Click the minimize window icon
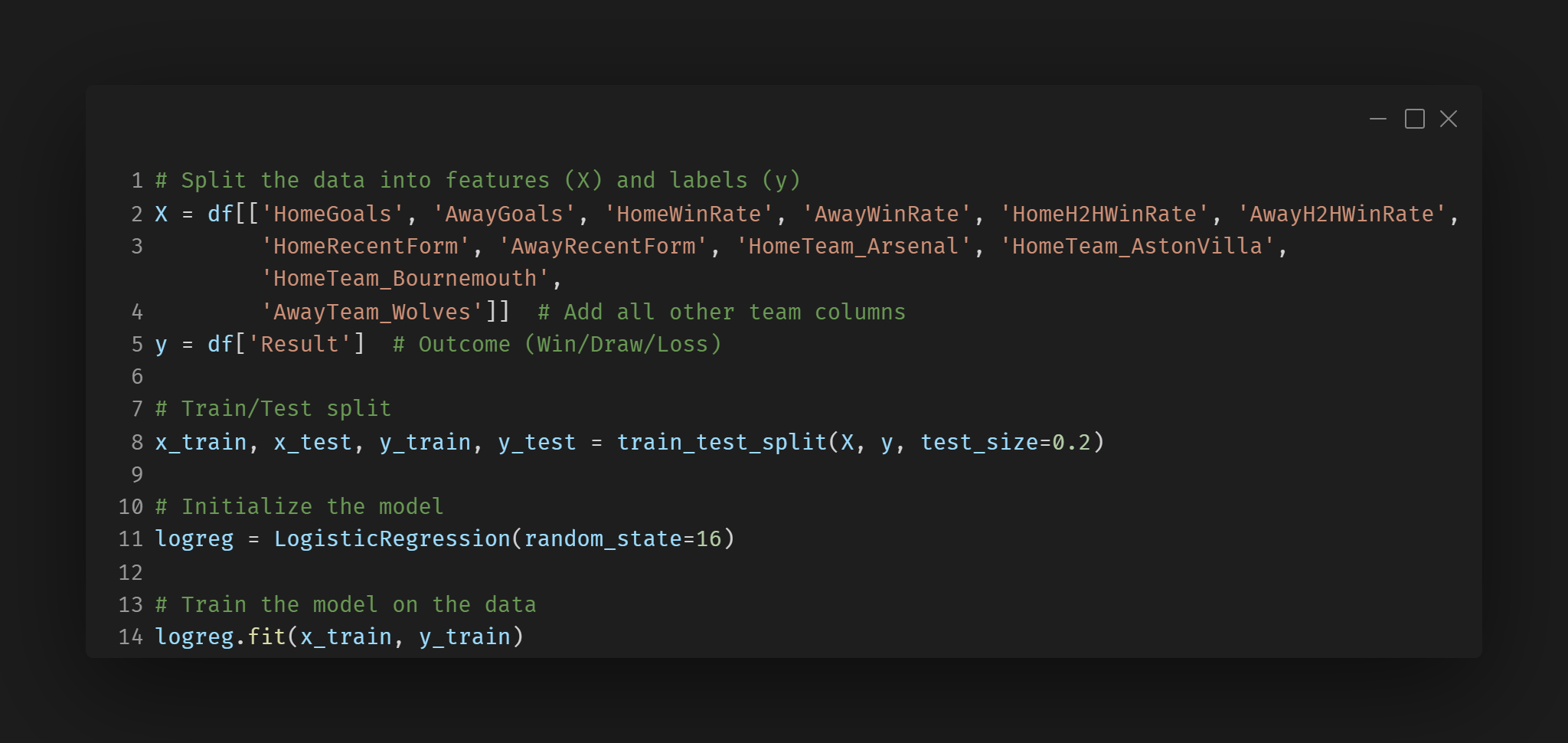1568x743 pixels. click(1378, 119)
